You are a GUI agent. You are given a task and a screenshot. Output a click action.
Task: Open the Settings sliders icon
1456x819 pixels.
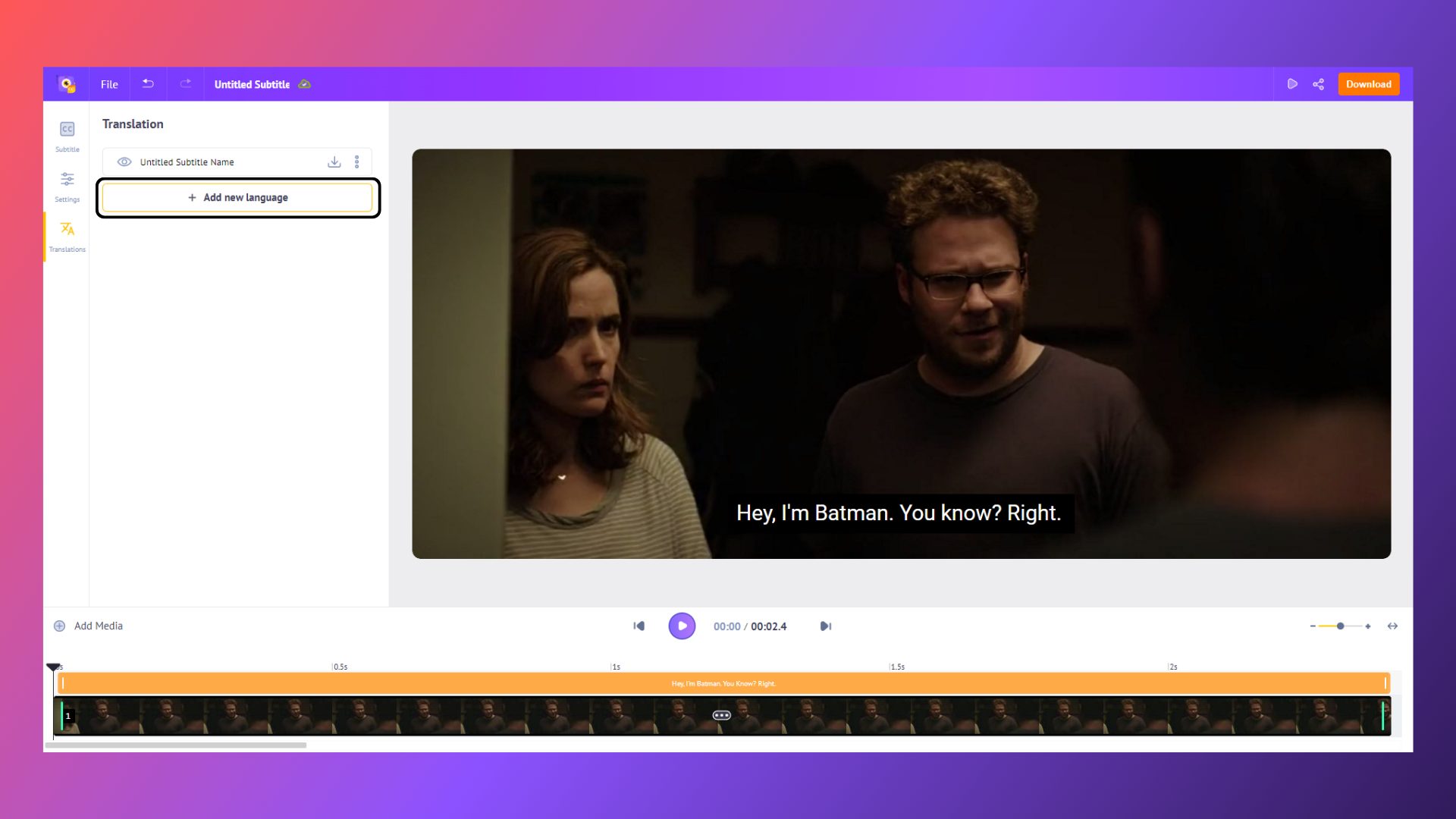point(67,180)
